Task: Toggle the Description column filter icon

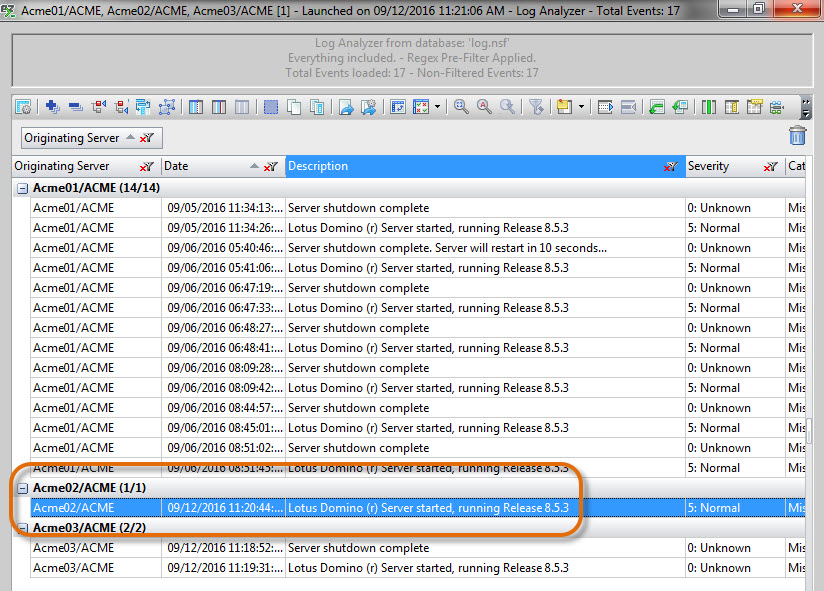Action: [x=671, y=167]
